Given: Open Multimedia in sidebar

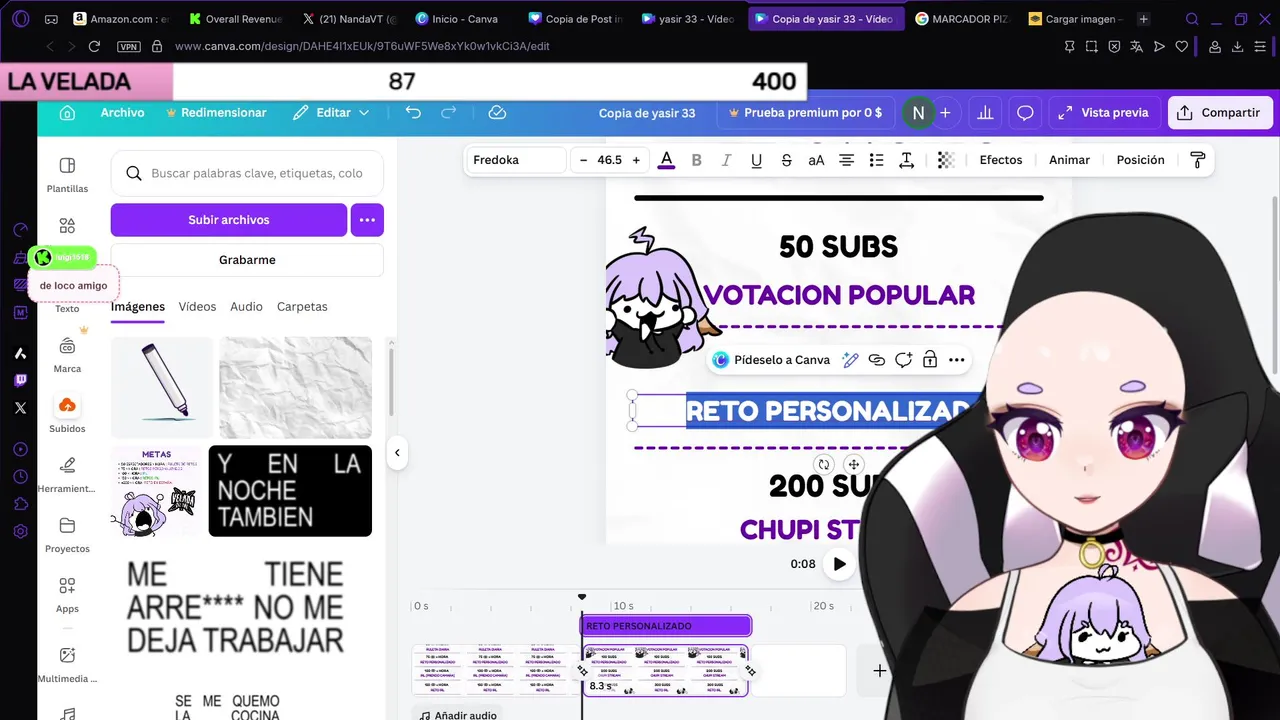Looking at the screenshot, I should pos(67,667).
